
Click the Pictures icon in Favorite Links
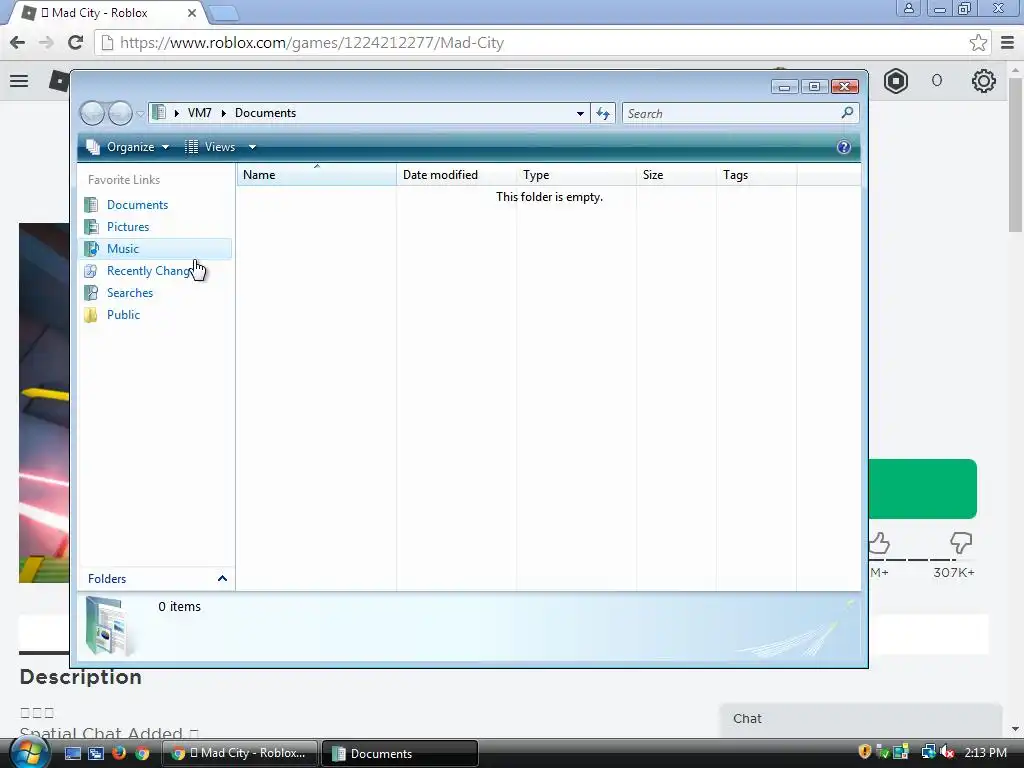pyautogui.click(x=91, y=227)
